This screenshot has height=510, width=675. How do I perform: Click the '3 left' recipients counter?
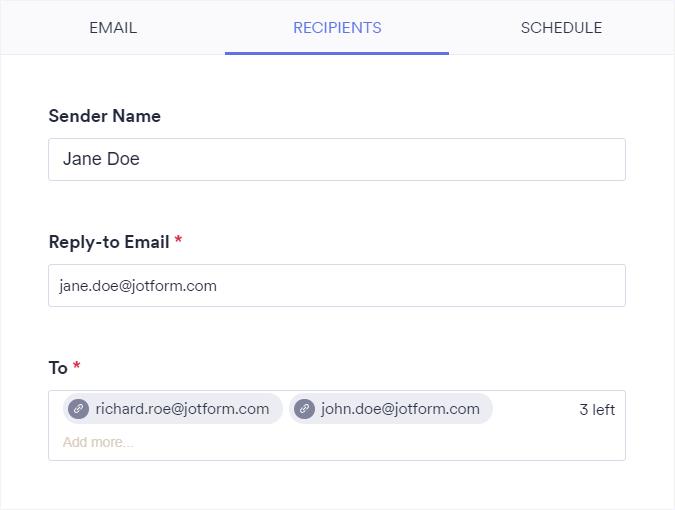(597, 410)
